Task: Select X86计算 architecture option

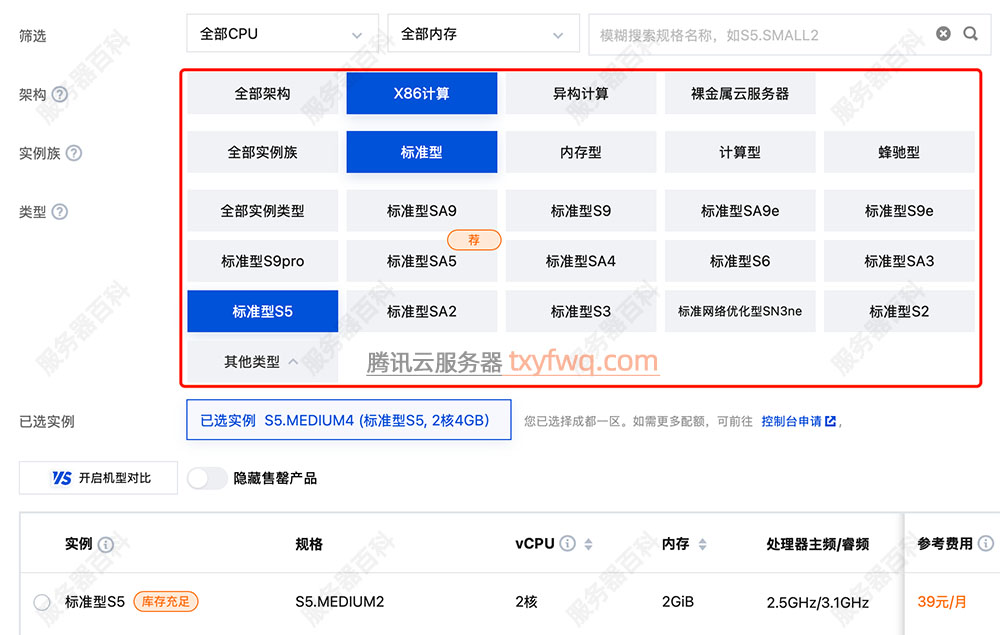Action: (422, 94)
